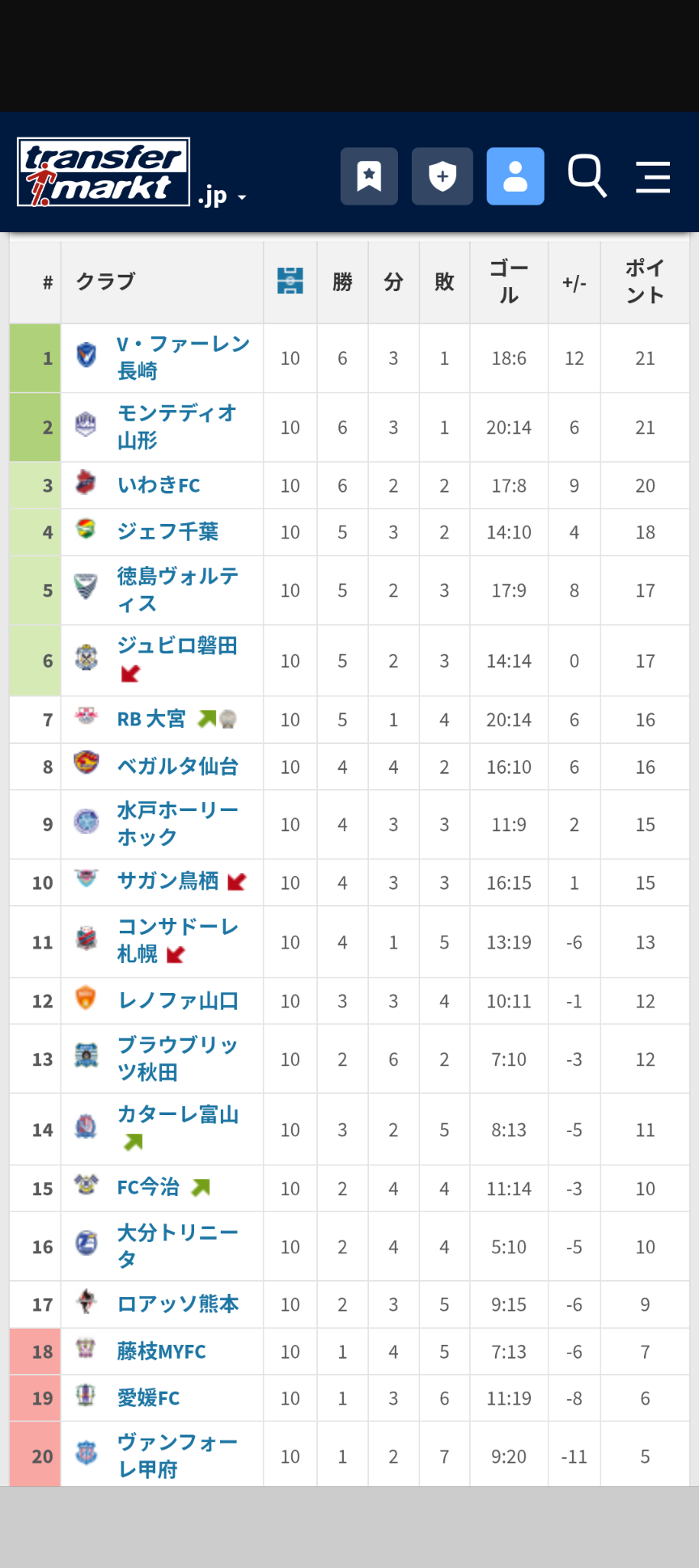Open the user profile icon
The image size is (699, 1568).
(x=515, y=176)
